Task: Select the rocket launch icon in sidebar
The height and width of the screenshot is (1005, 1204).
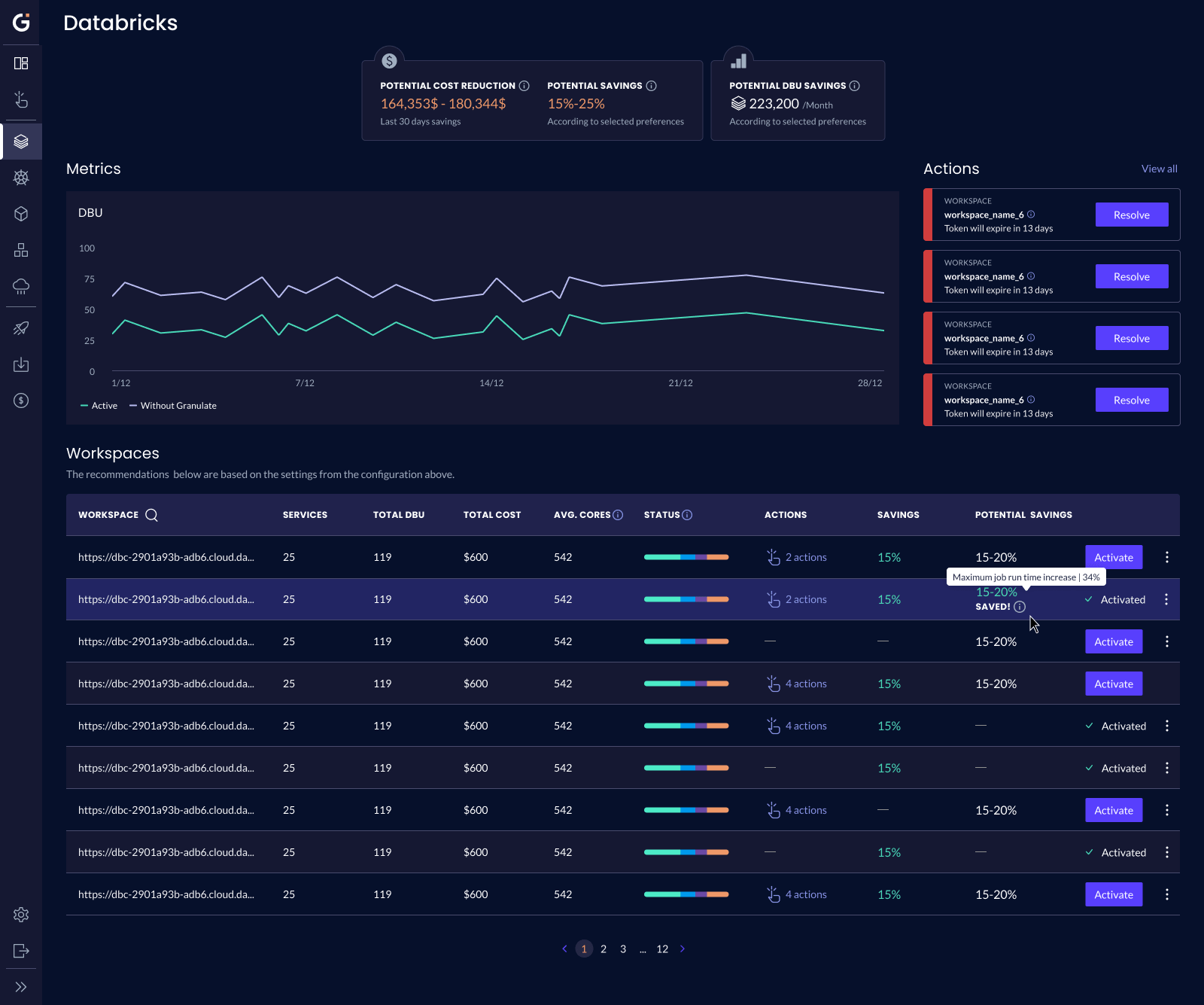Action: (x=20, y=328)
